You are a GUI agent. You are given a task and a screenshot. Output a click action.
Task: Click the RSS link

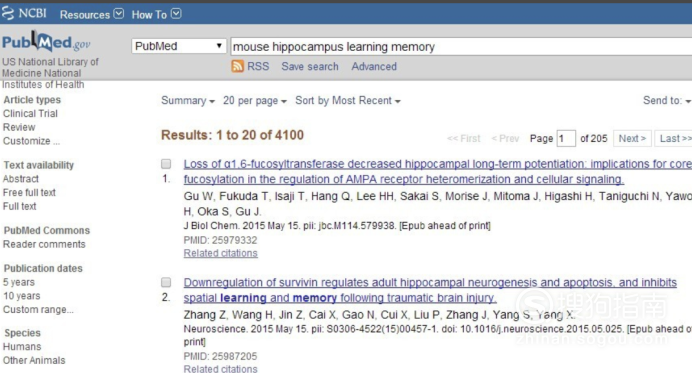(258, 66)
